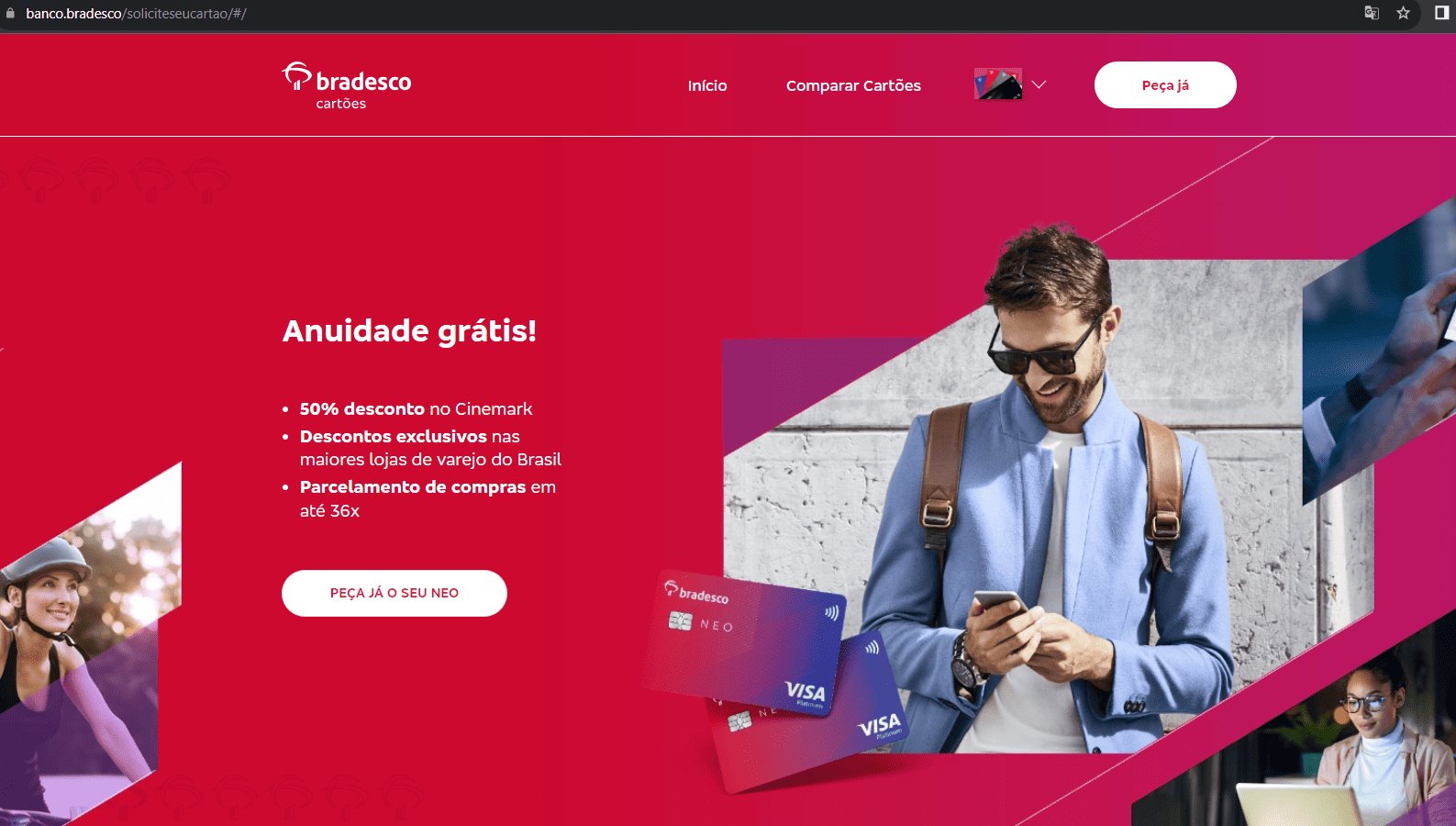1456x826 pixels.
Task: Click the card selector thumbnail in the navbar
Action: point(998,84)
